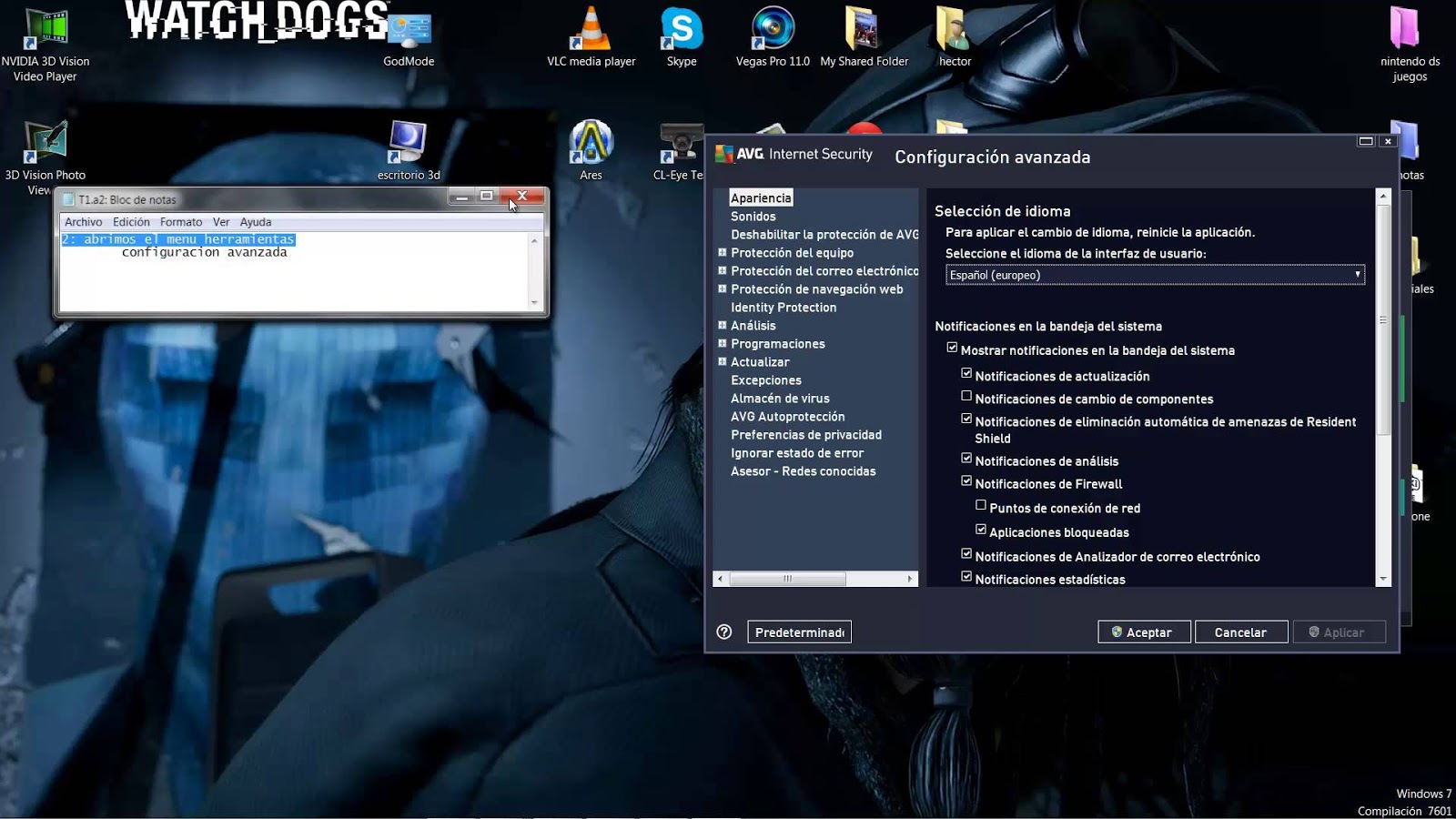Open the Skype desktop shortcut
The width and height of the screenshot is (1456, 819).
tap(682, 38)
